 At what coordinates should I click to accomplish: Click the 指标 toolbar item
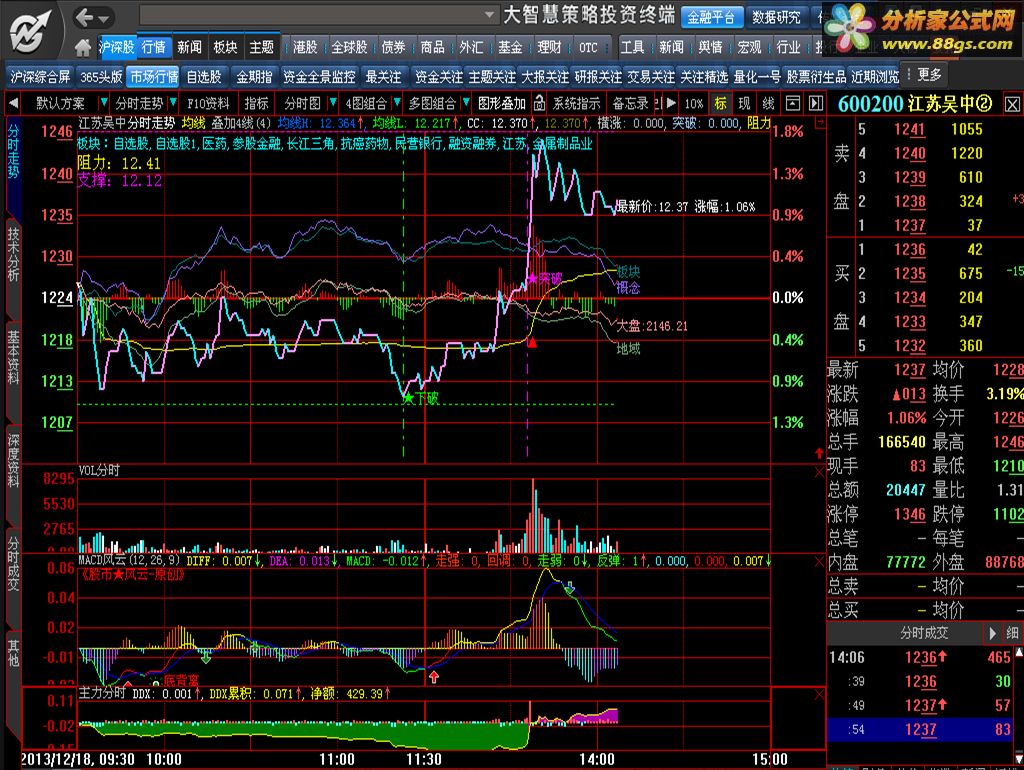(x=257, y=103)
